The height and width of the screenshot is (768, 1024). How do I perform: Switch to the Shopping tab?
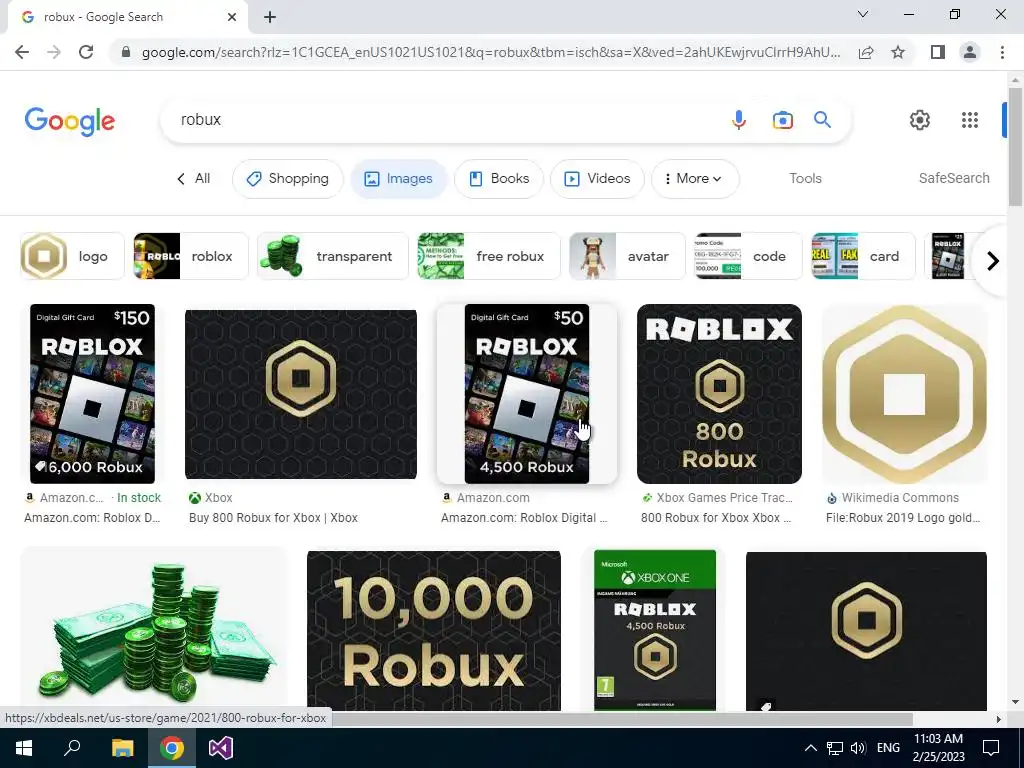(x=287, y=178)
